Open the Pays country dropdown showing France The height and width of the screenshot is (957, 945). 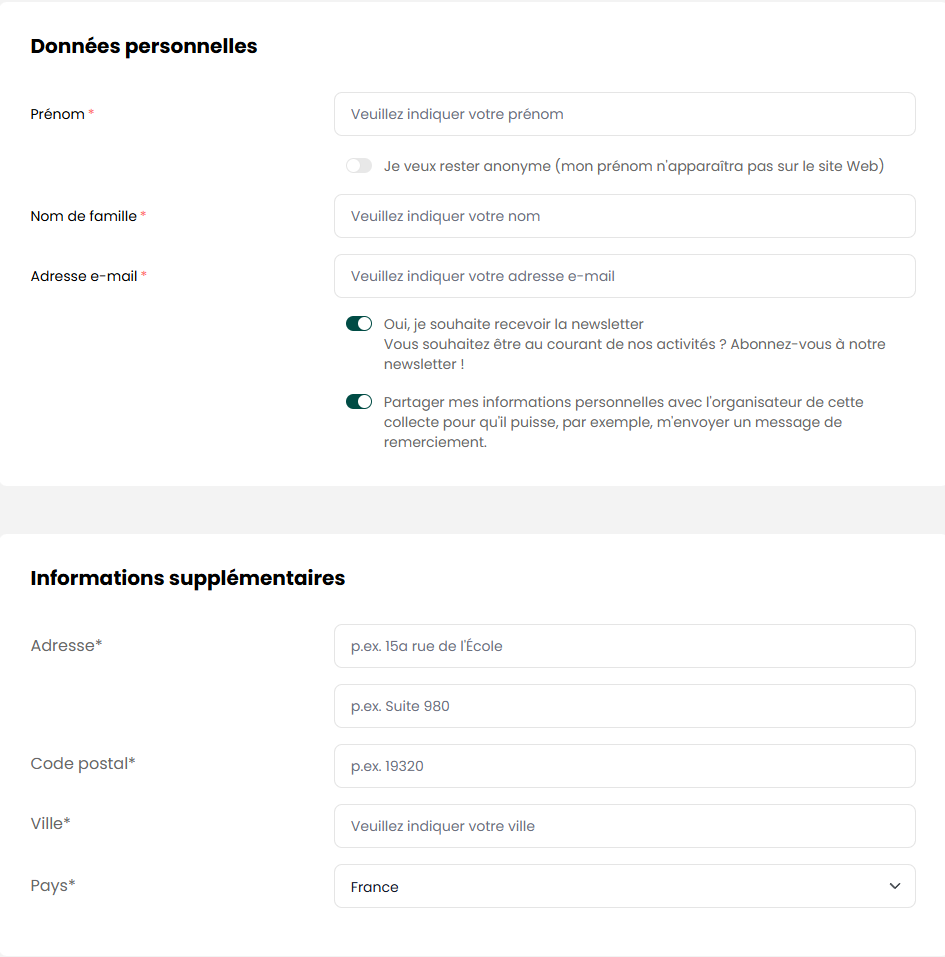click(x=610, y=886)
